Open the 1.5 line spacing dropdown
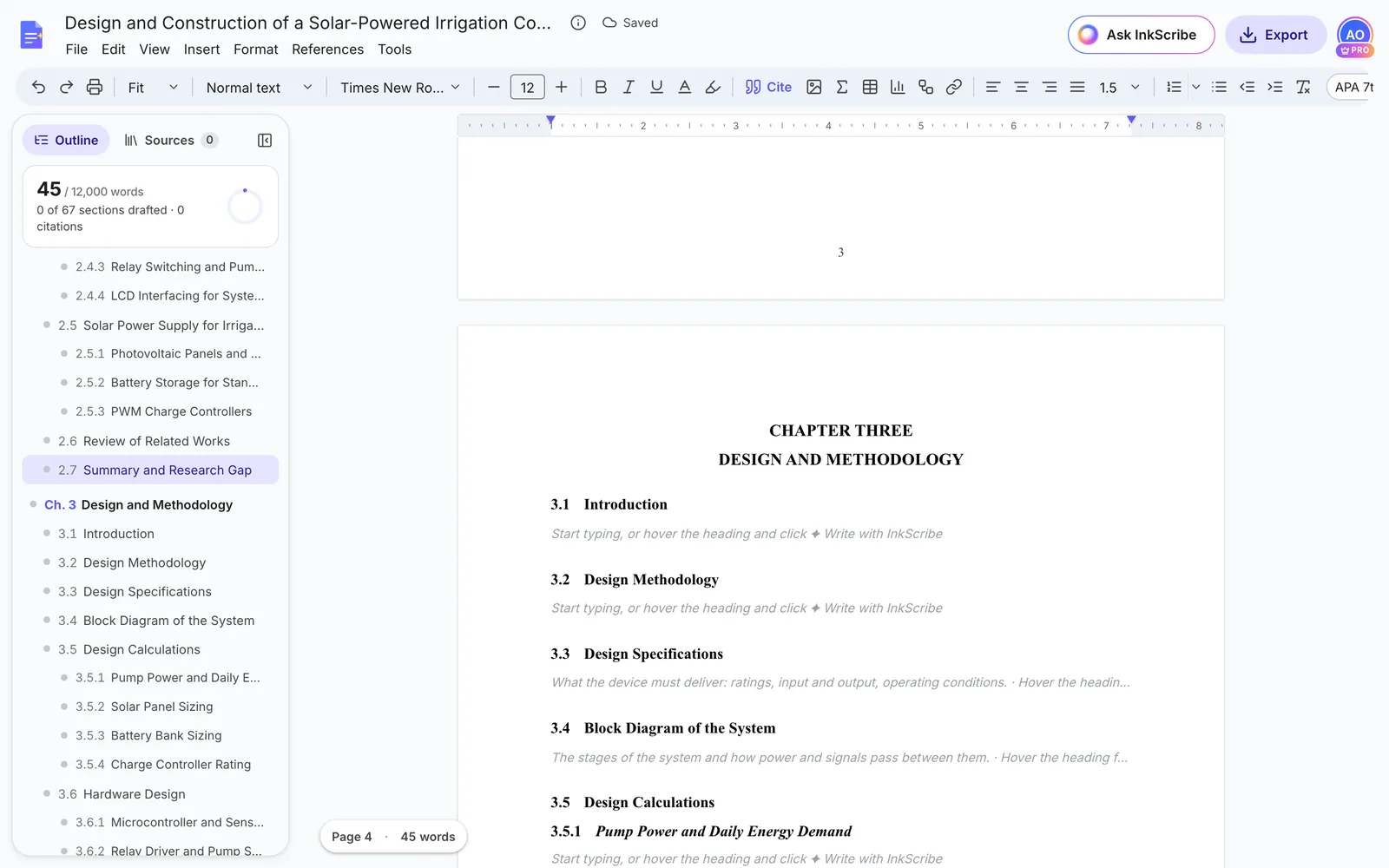The height and width of the screenshot is (868, 1389). click(1120, 87)
